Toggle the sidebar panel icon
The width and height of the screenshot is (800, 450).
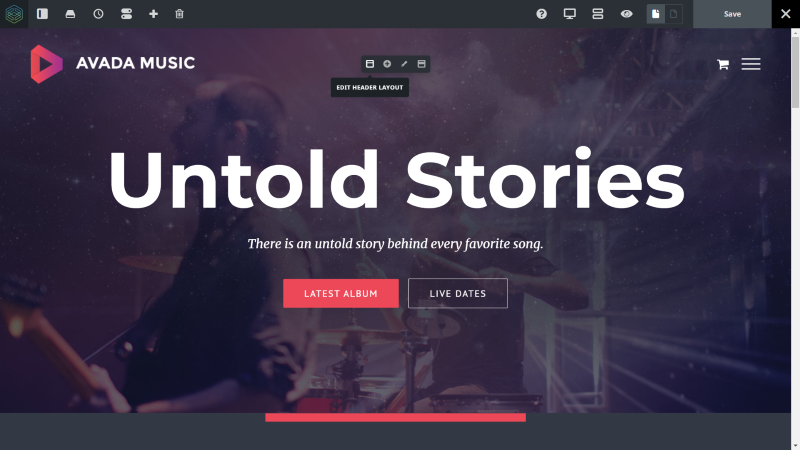pyautogui.click(x=42, y=14)
